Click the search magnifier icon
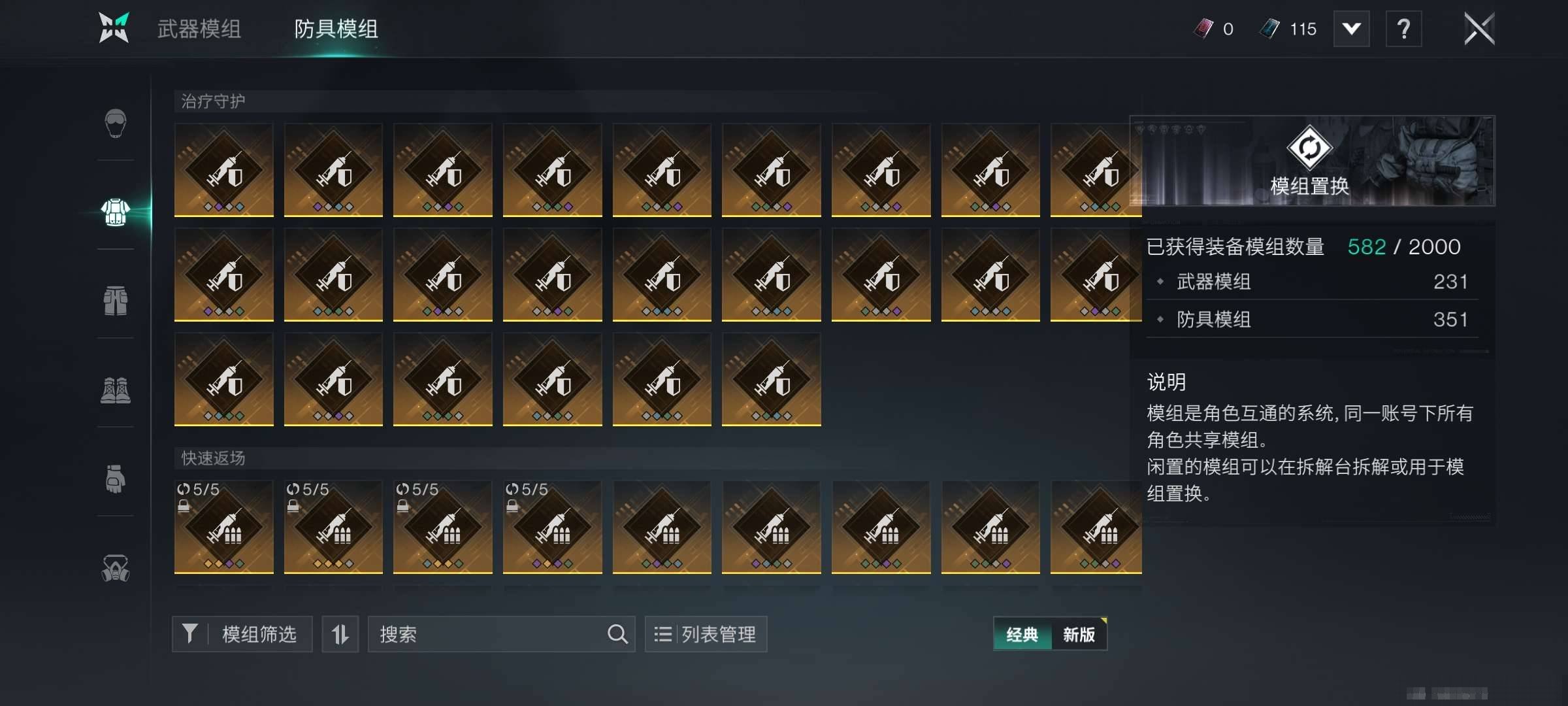The width and height of the screenshot is (1568, 706). pos(617,634)
